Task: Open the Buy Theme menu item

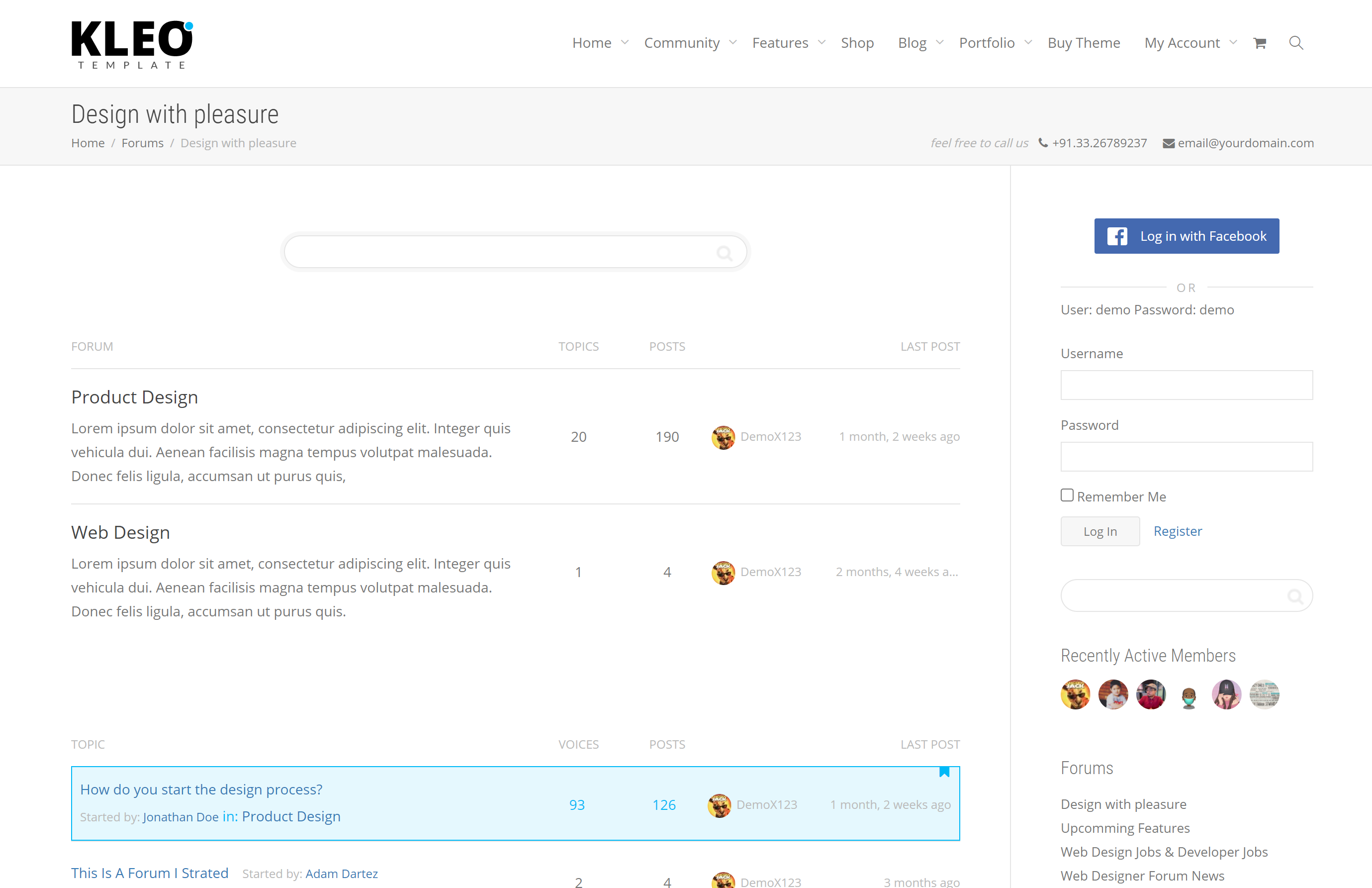Action: pos(1083,43)
